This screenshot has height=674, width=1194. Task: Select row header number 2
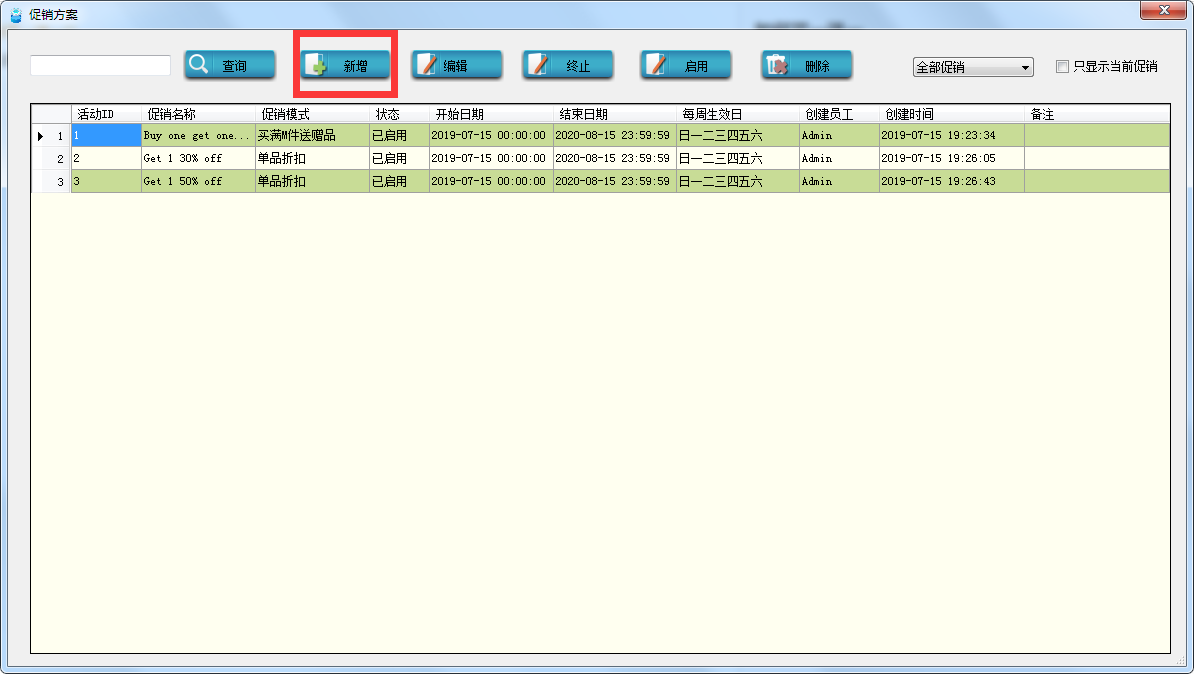(51, 158)
